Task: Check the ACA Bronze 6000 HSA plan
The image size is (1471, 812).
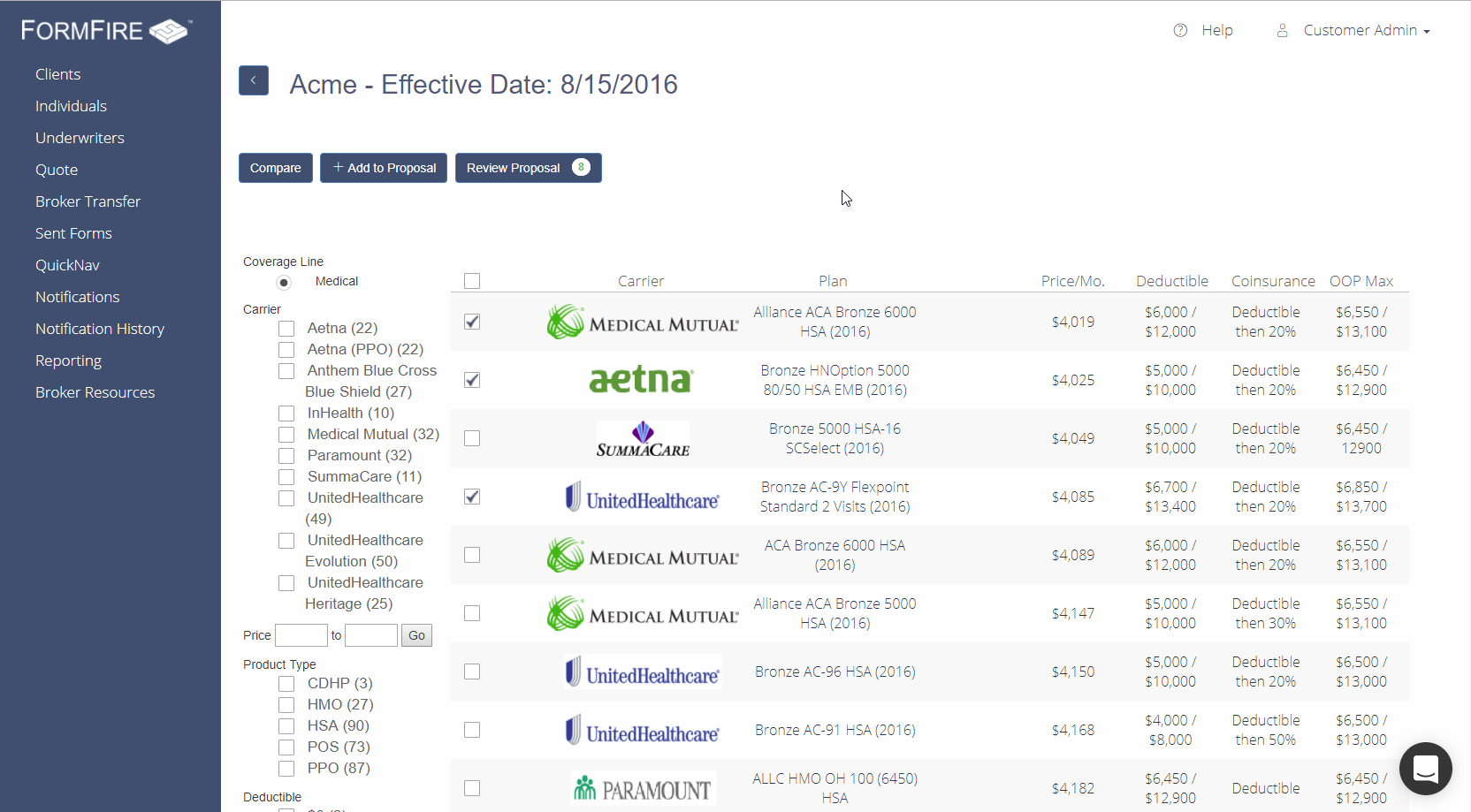Action: click(x=472, y=555)
